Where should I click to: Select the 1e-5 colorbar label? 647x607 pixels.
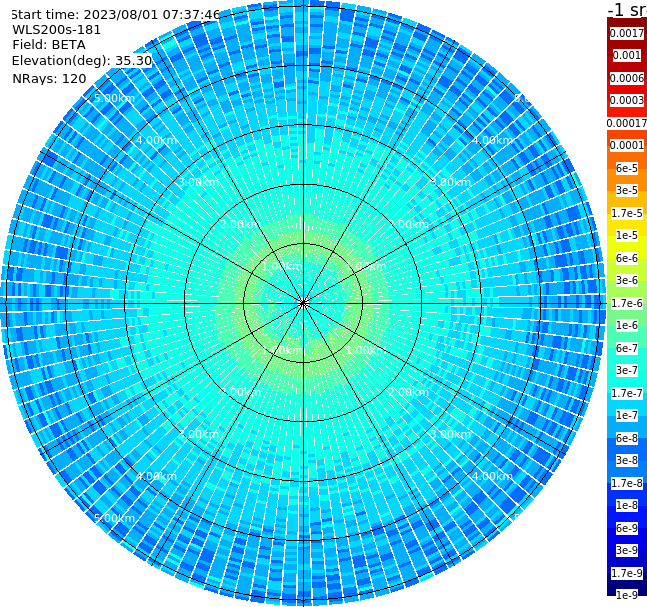point(627,235)
